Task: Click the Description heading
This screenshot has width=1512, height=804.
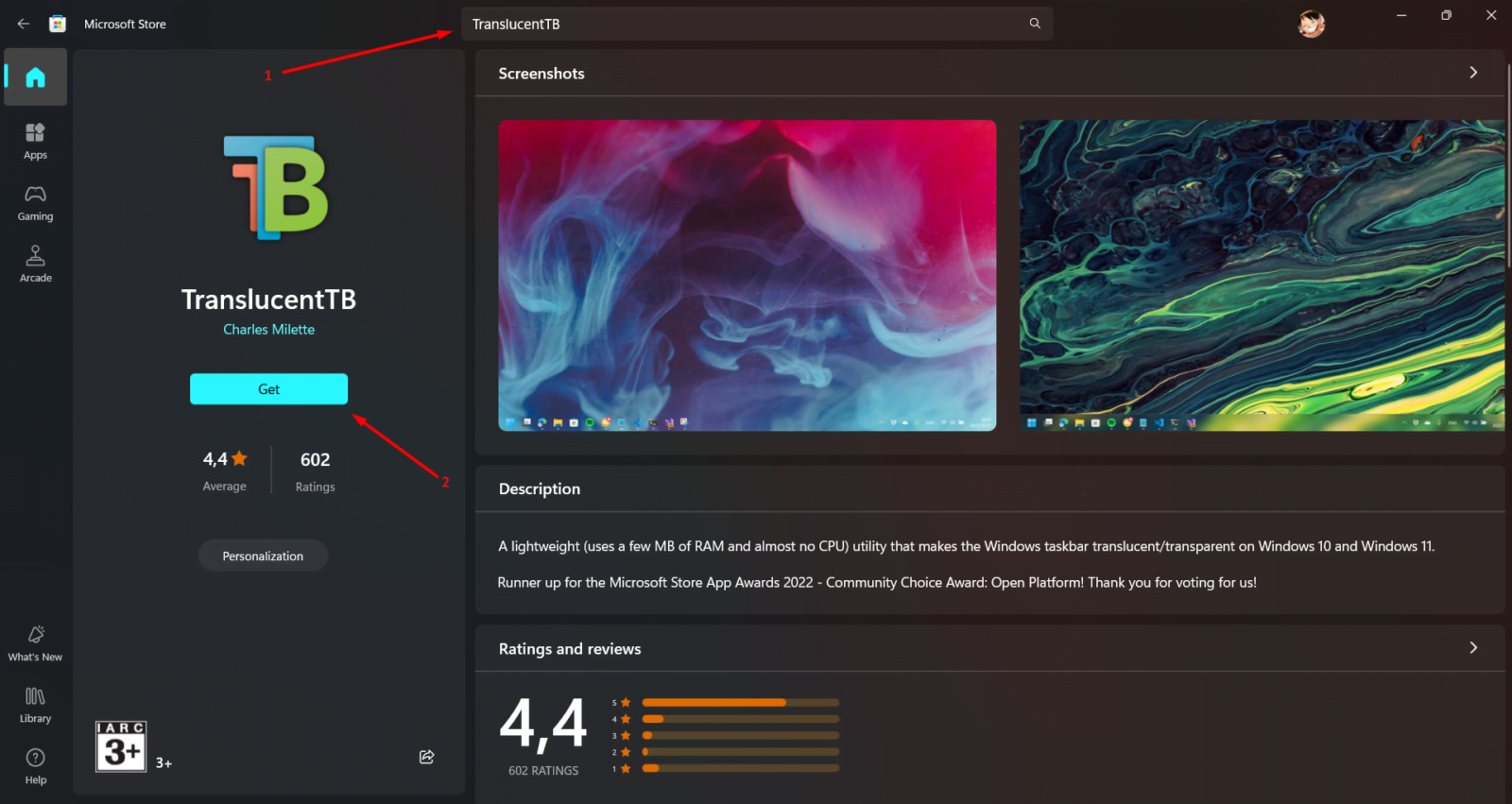Action: [x=540, y=488]
